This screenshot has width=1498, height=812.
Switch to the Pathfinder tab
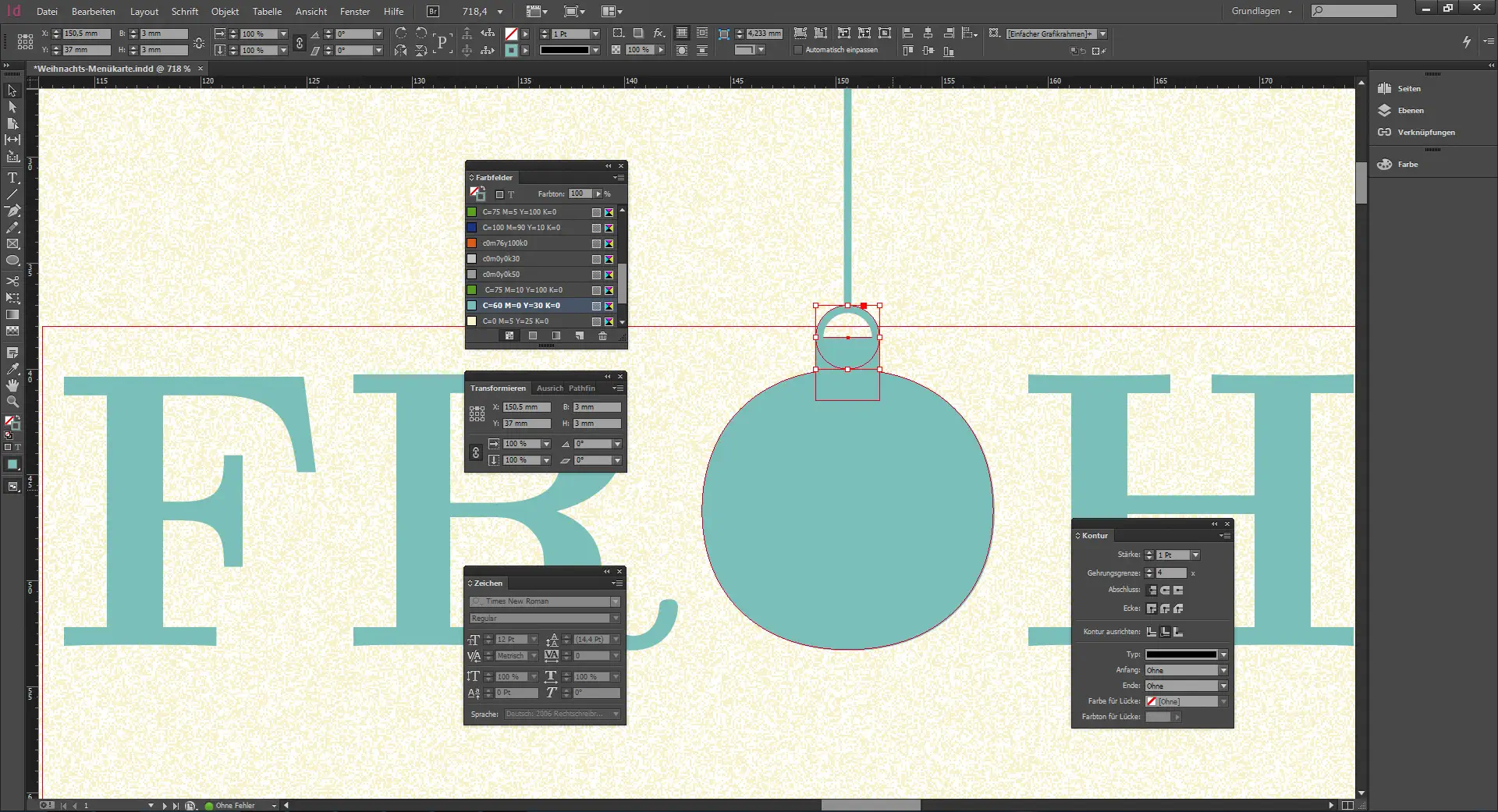click(x=581, y=388)
